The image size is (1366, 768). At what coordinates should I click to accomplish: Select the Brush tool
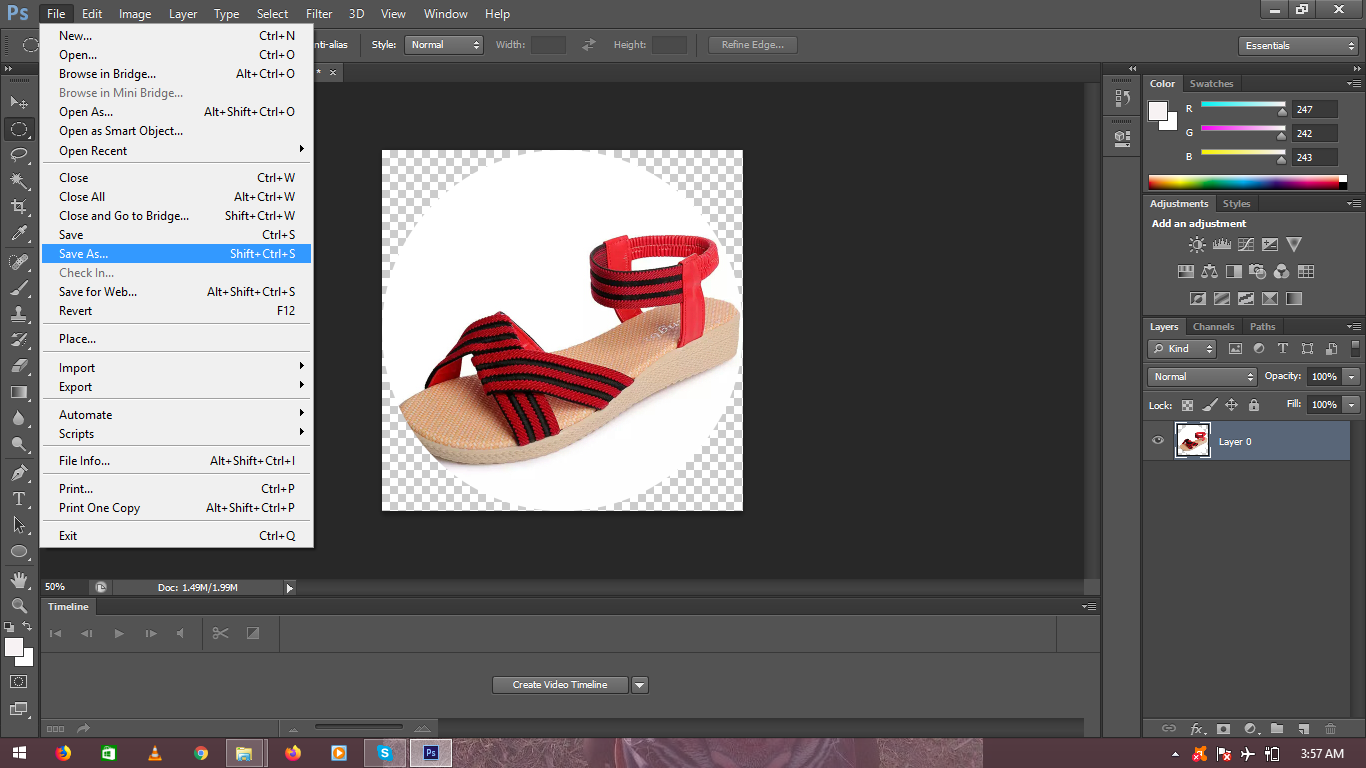[x=19, y=288]
